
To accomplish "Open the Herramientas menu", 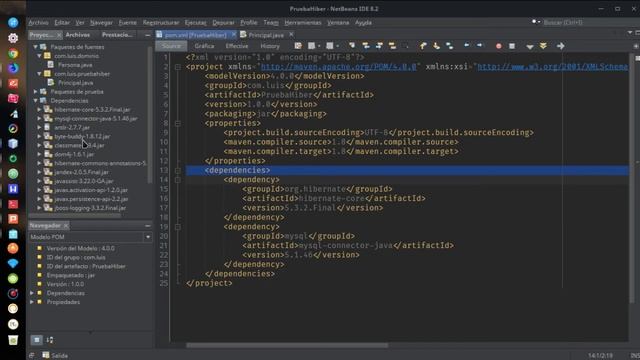I will click(303, 22).
